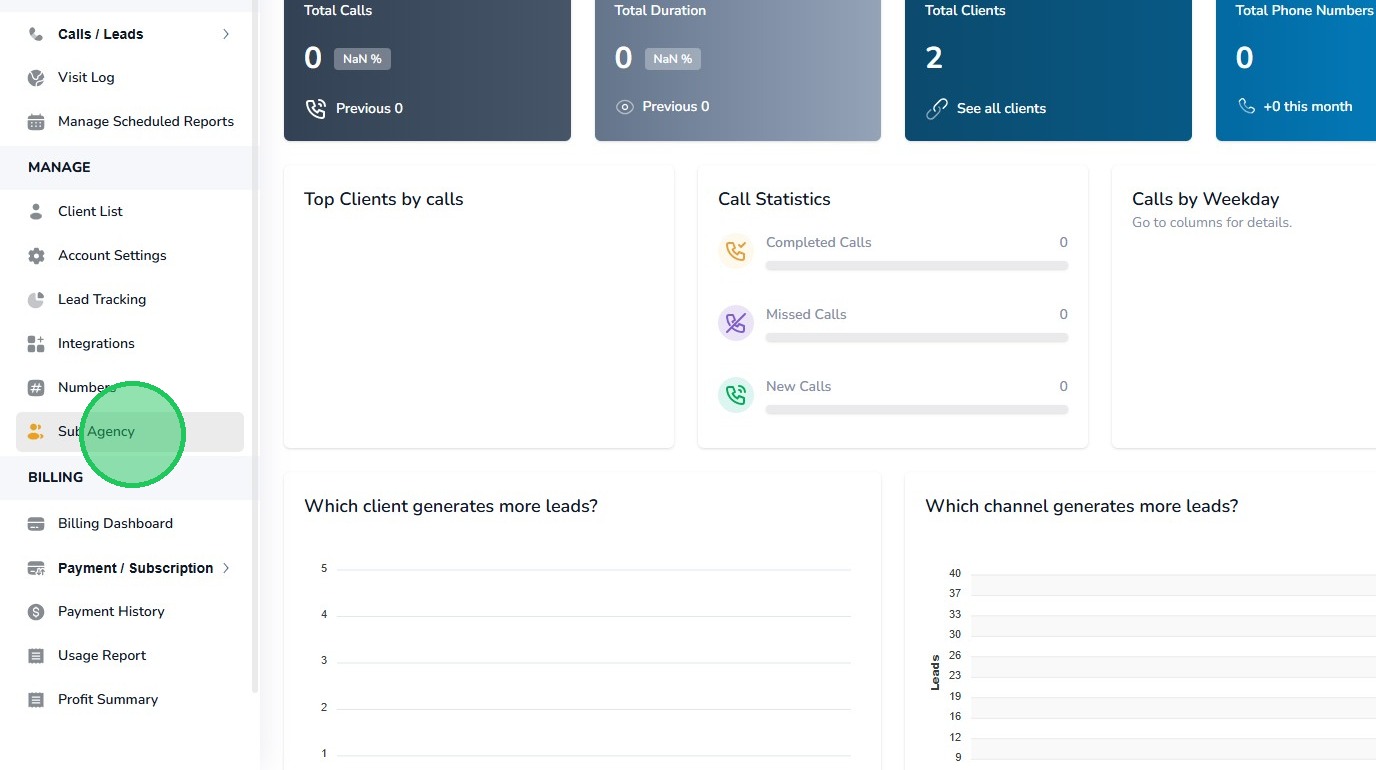Viewport: 1376px width, 770px height.
Task: Expand the Payment / Subscription chevron
Action: tap(226, 568)
